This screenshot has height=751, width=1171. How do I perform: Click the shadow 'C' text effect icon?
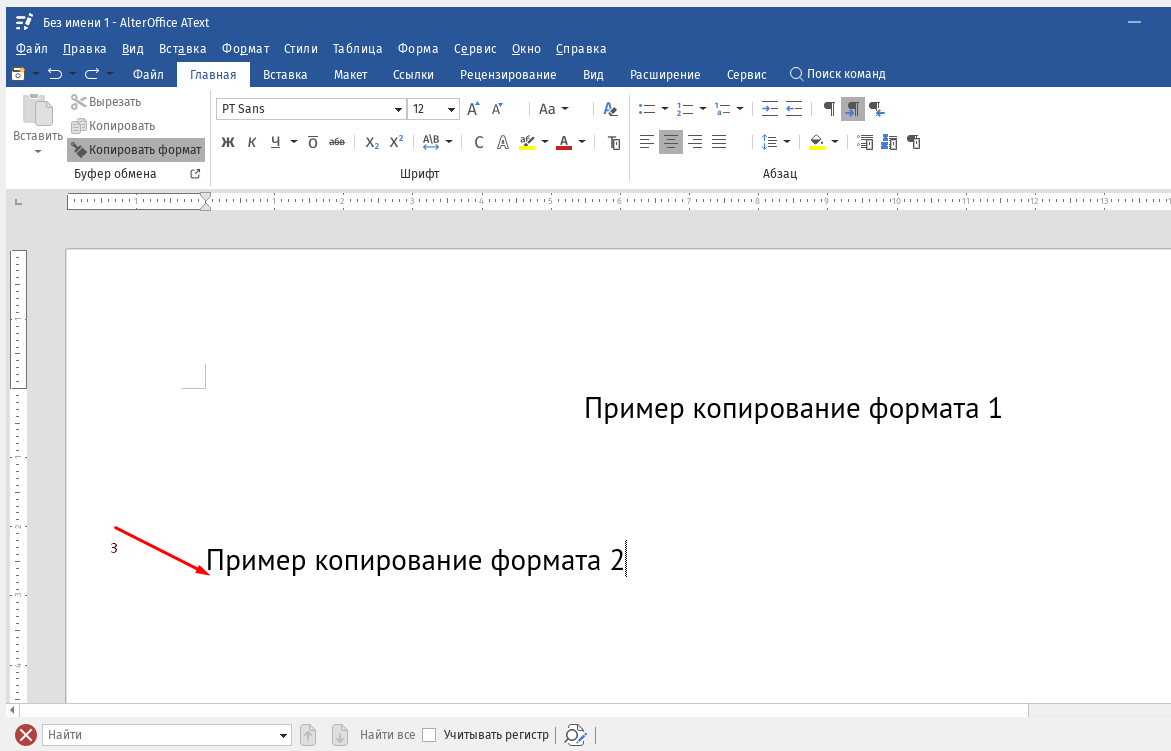click(479, 142)
